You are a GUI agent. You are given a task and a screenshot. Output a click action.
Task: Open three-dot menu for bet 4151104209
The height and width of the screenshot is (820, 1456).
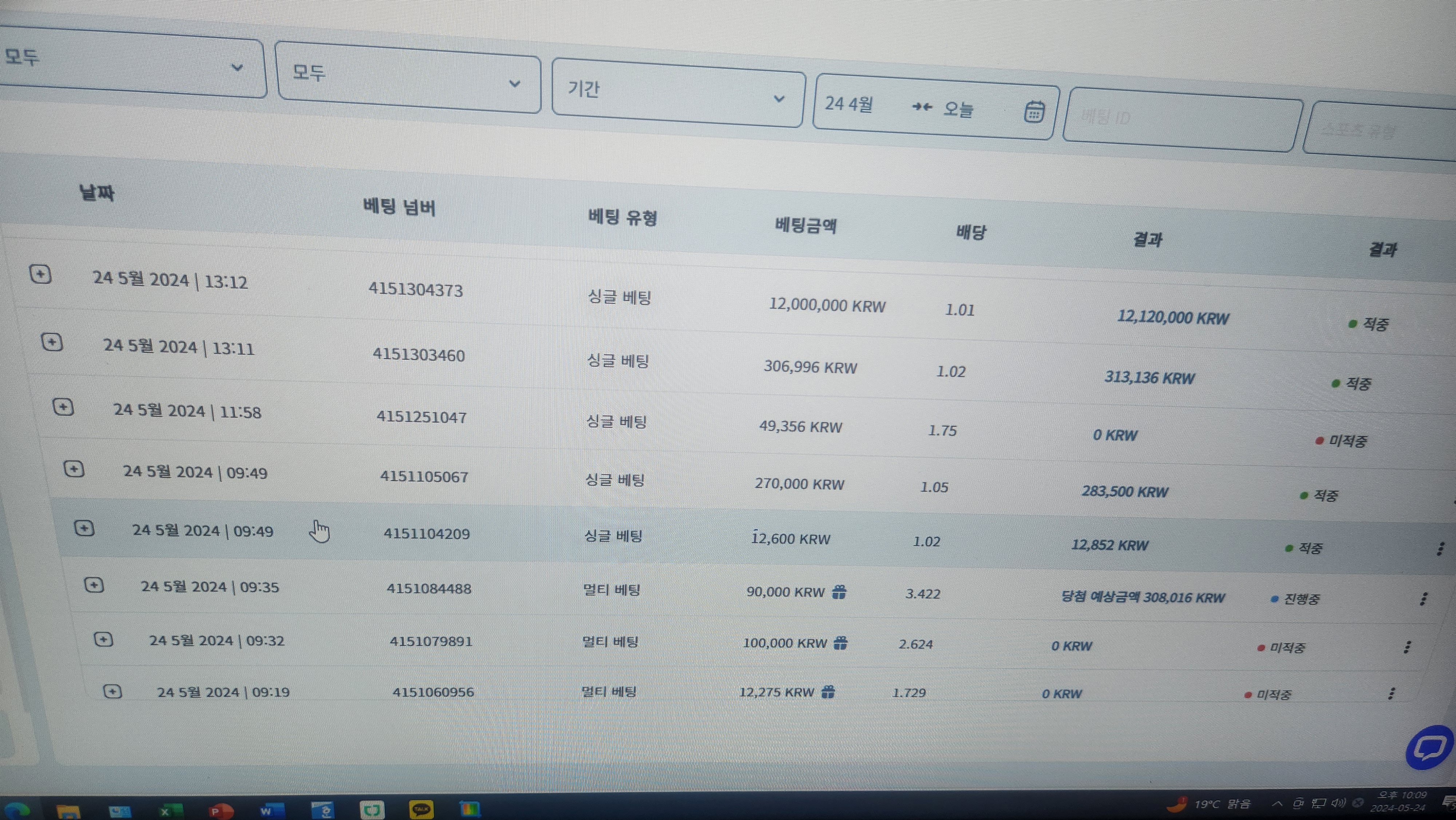[x=1440, y=549]
